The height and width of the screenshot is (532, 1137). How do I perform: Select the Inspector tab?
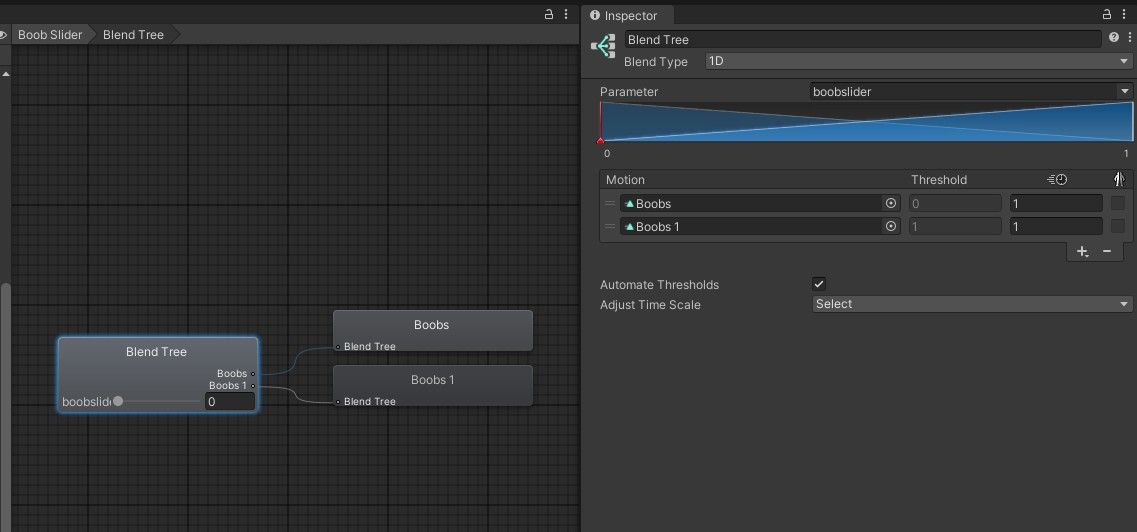click(628, 15)
